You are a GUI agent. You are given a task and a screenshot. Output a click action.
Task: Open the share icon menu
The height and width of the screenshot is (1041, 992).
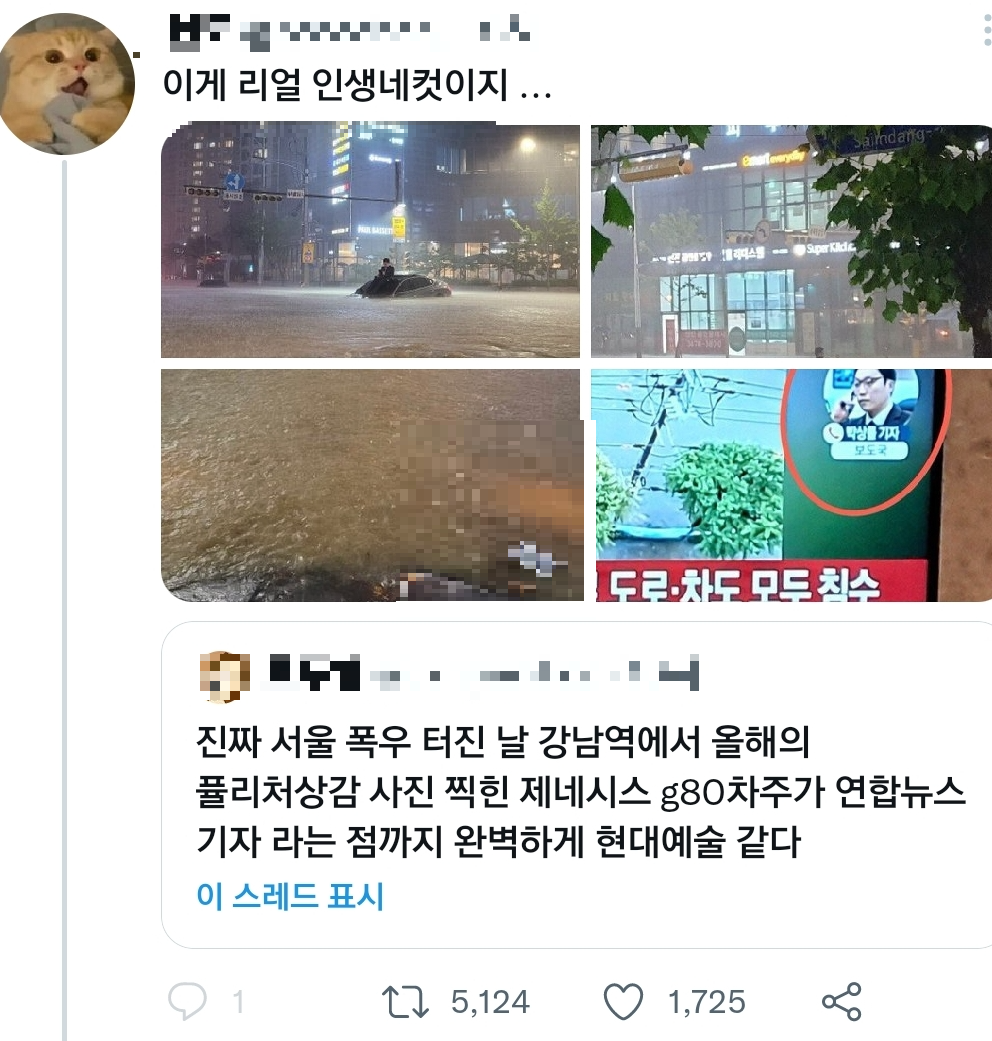click(x=841, y=1001)
